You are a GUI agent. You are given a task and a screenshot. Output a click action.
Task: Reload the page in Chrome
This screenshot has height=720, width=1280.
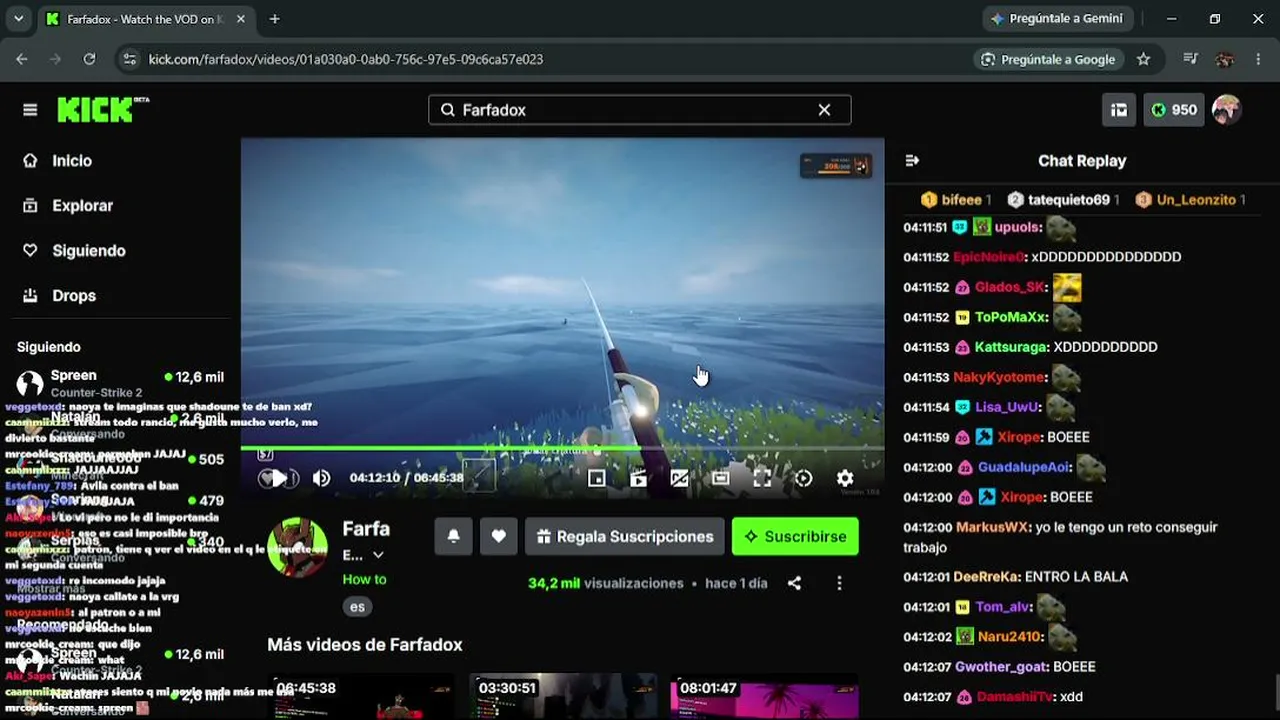(89, 59)
